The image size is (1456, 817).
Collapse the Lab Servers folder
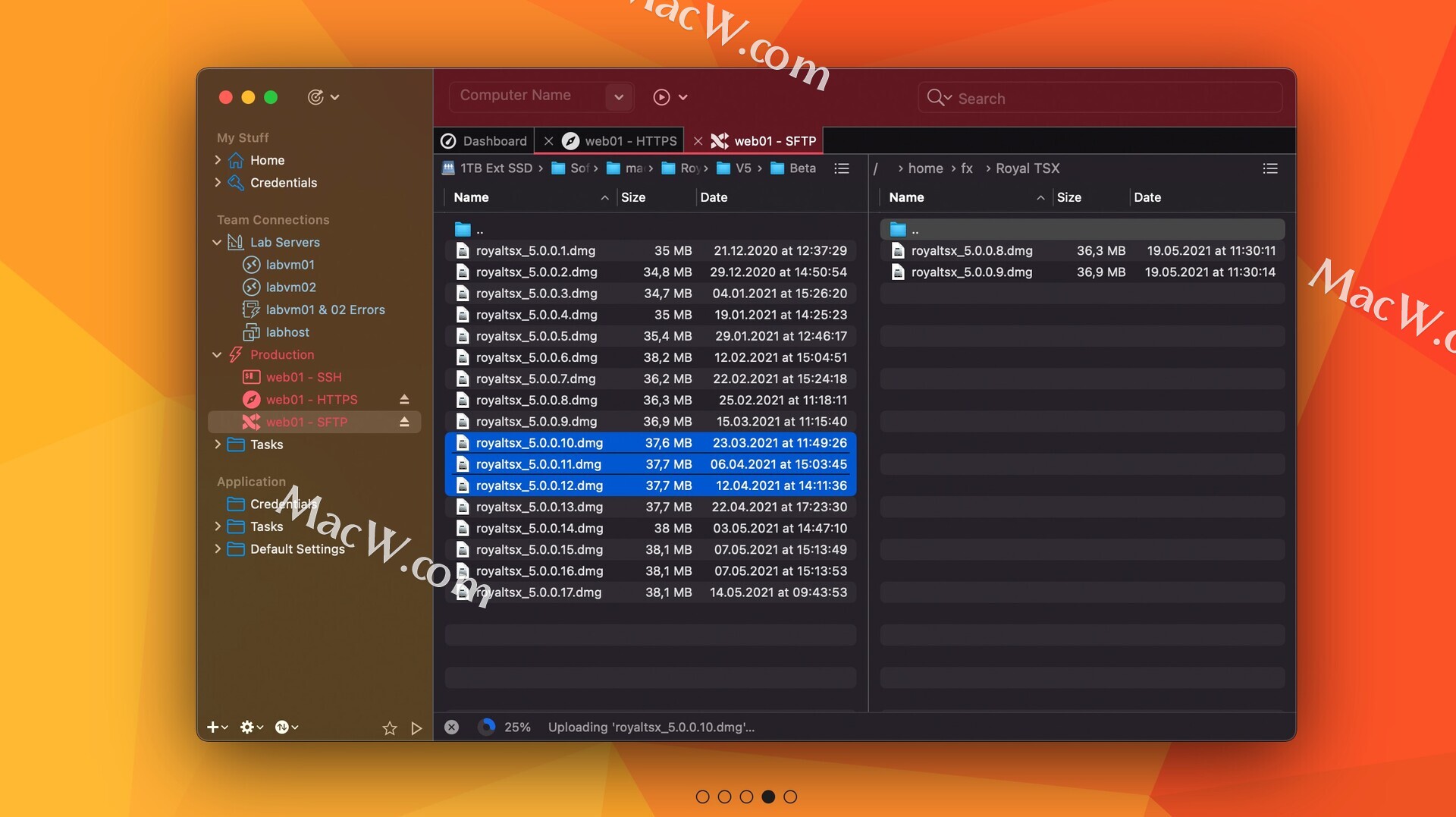(x=217, y=243)
